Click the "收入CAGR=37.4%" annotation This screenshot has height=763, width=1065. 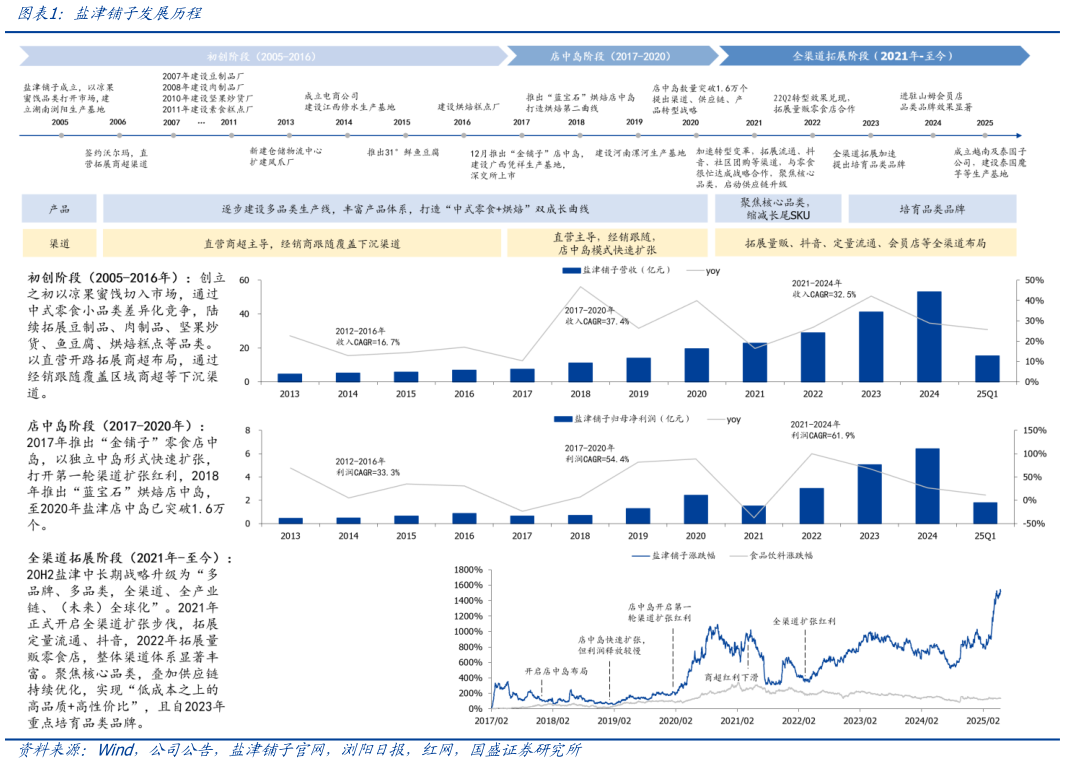(x=598, y=321)
